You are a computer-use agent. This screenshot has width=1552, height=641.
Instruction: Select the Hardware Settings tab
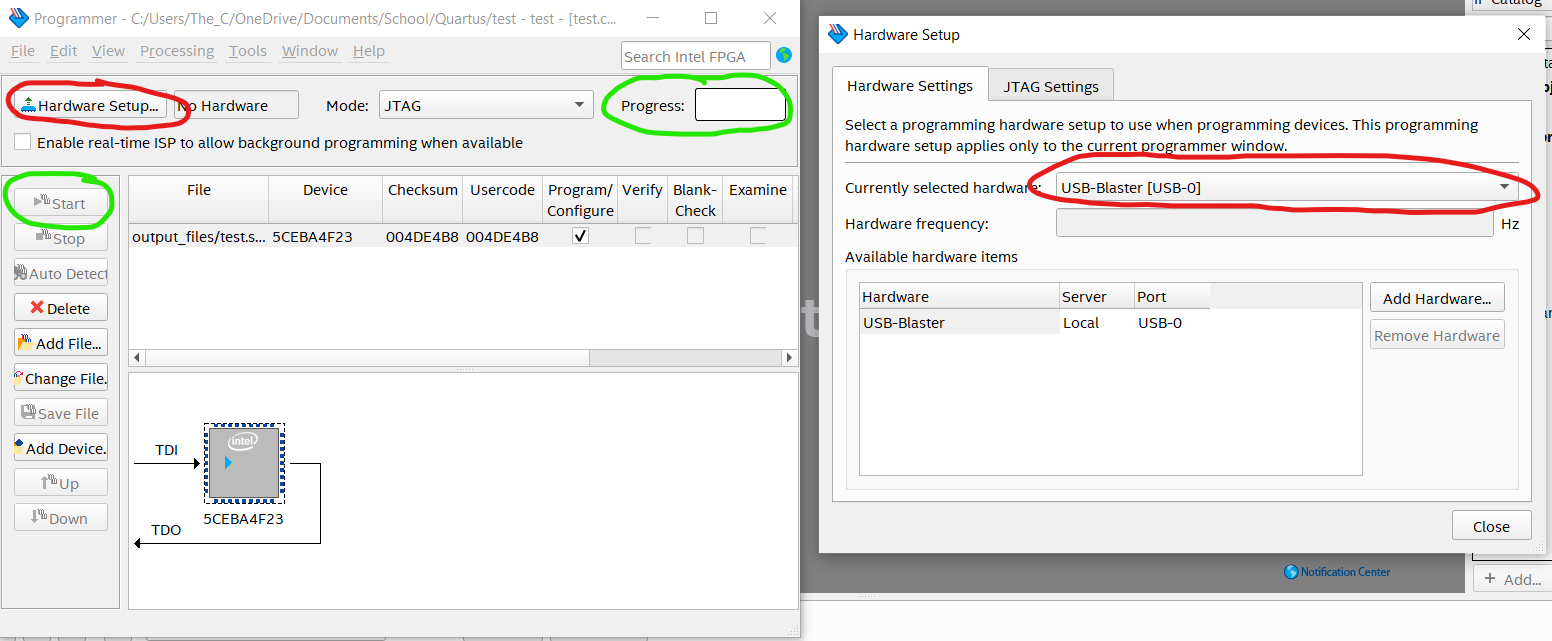(x=910, y=85)
